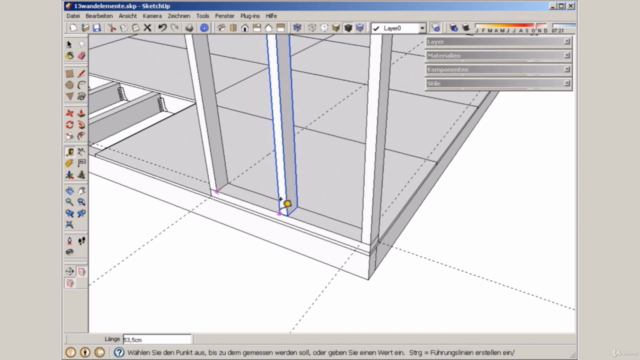Activate the Rotate tool
This screenshot has height=360, width=640.
(69, 124)
